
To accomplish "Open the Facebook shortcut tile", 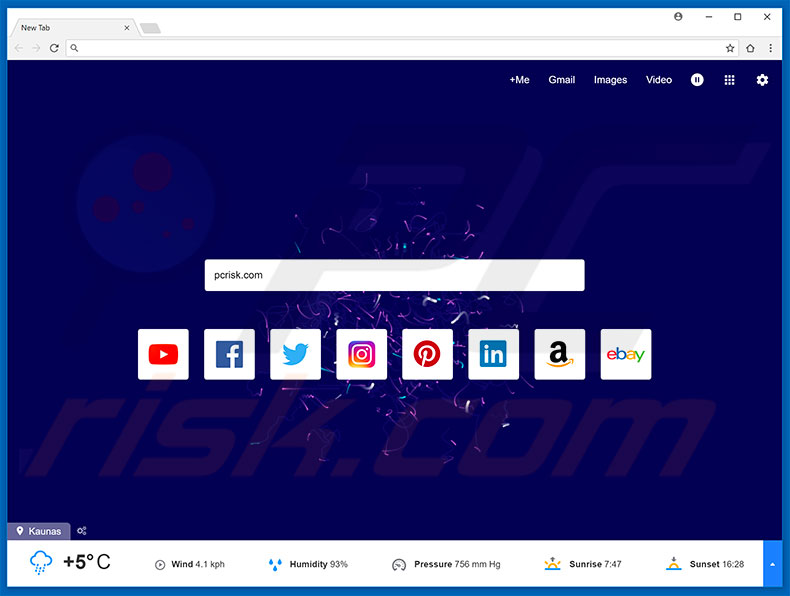I will pos(229,354).
